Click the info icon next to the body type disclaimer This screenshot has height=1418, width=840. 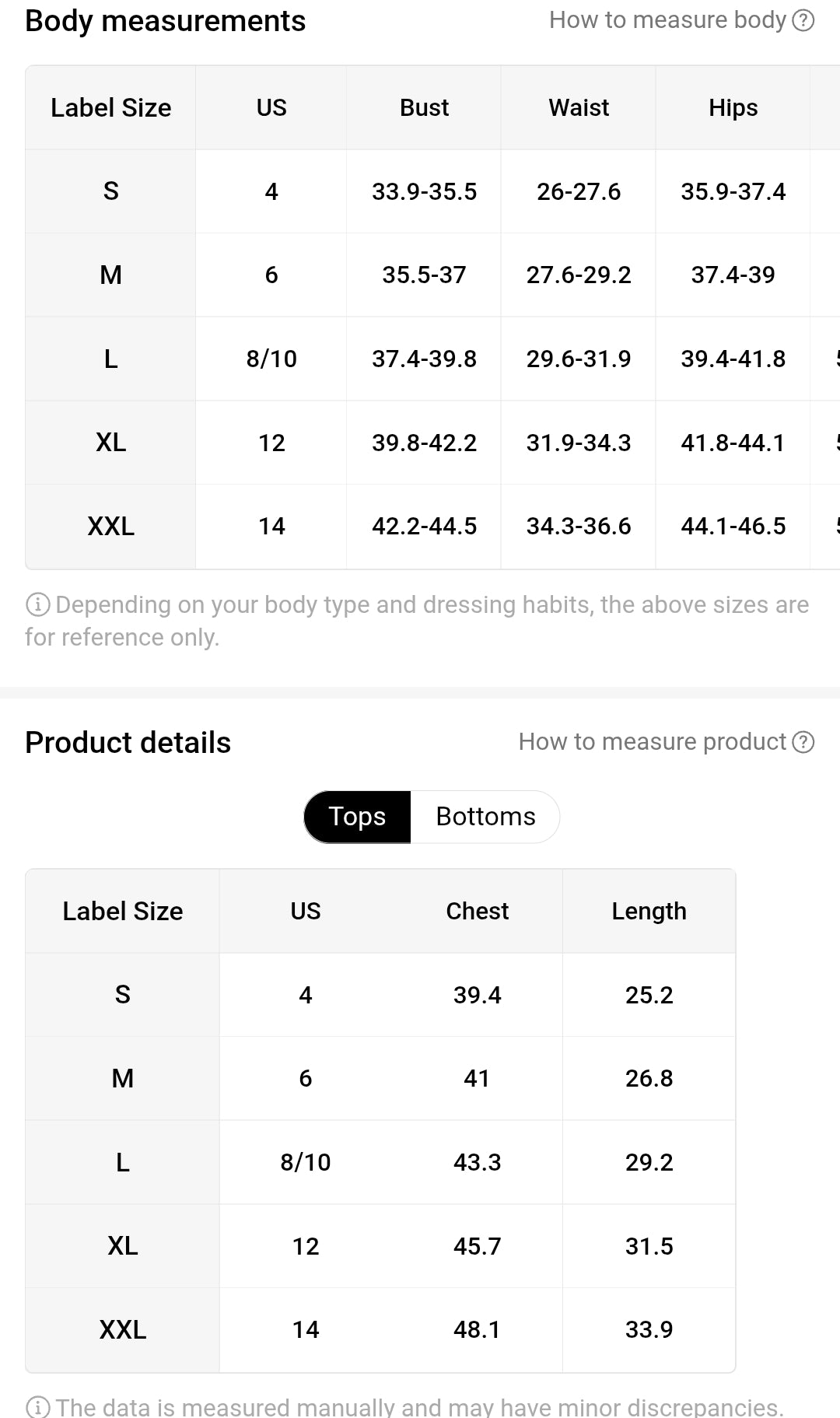[38, 604]
